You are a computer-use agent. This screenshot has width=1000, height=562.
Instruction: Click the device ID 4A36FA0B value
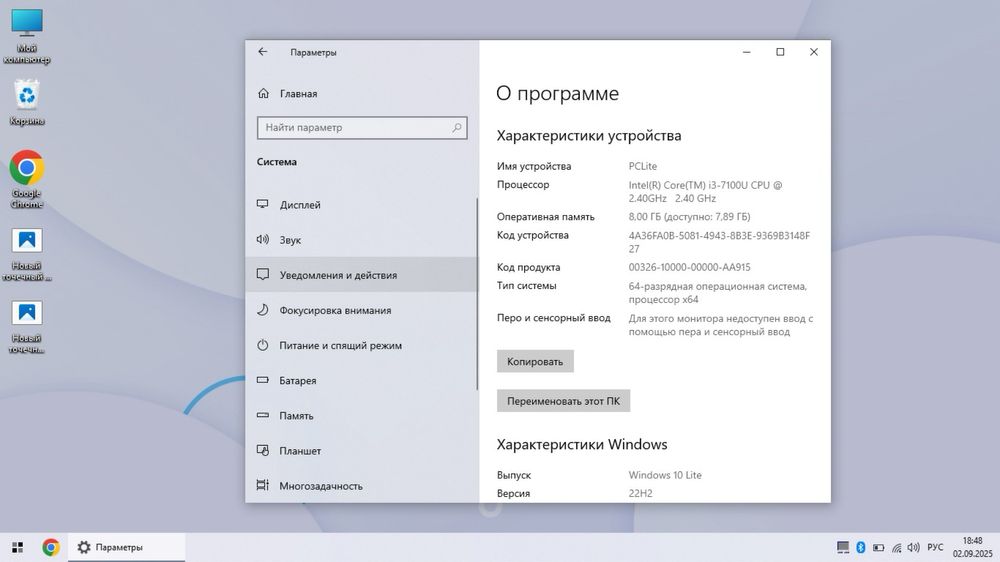719,242
